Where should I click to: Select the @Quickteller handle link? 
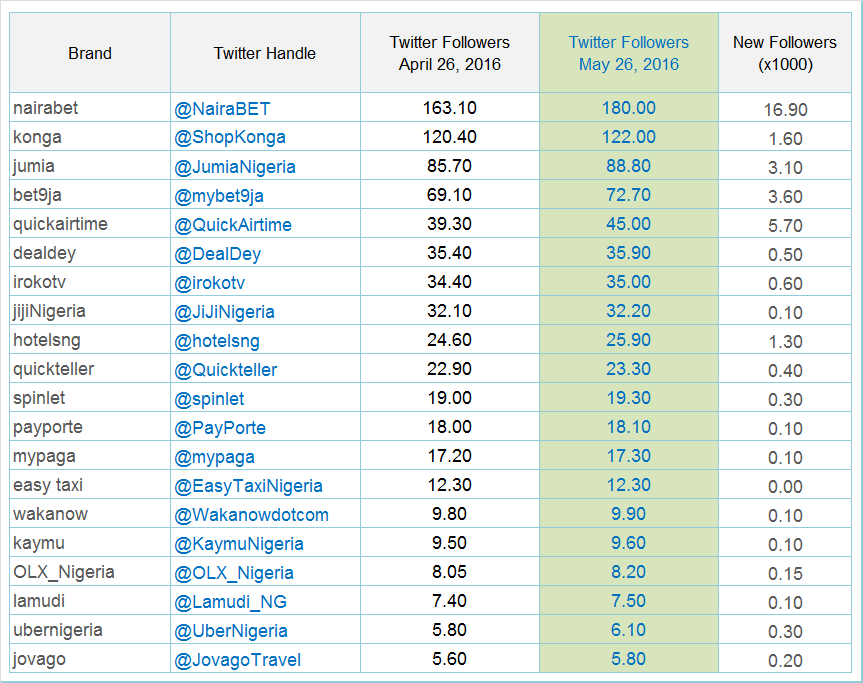(226, 370)
